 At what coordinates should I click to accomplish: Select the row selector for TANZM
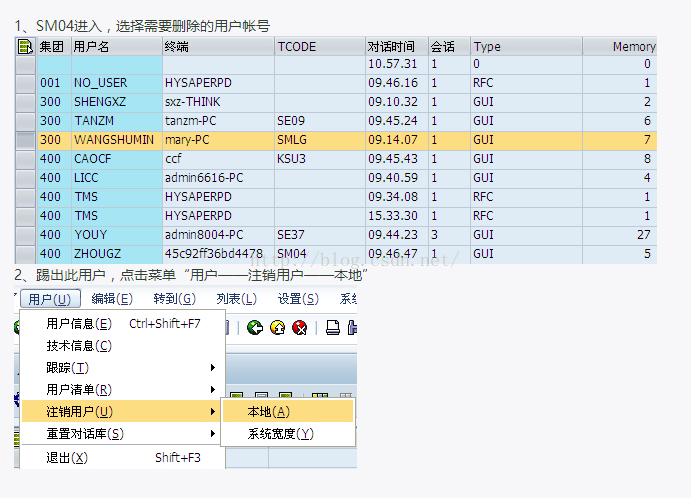point(25,121)
